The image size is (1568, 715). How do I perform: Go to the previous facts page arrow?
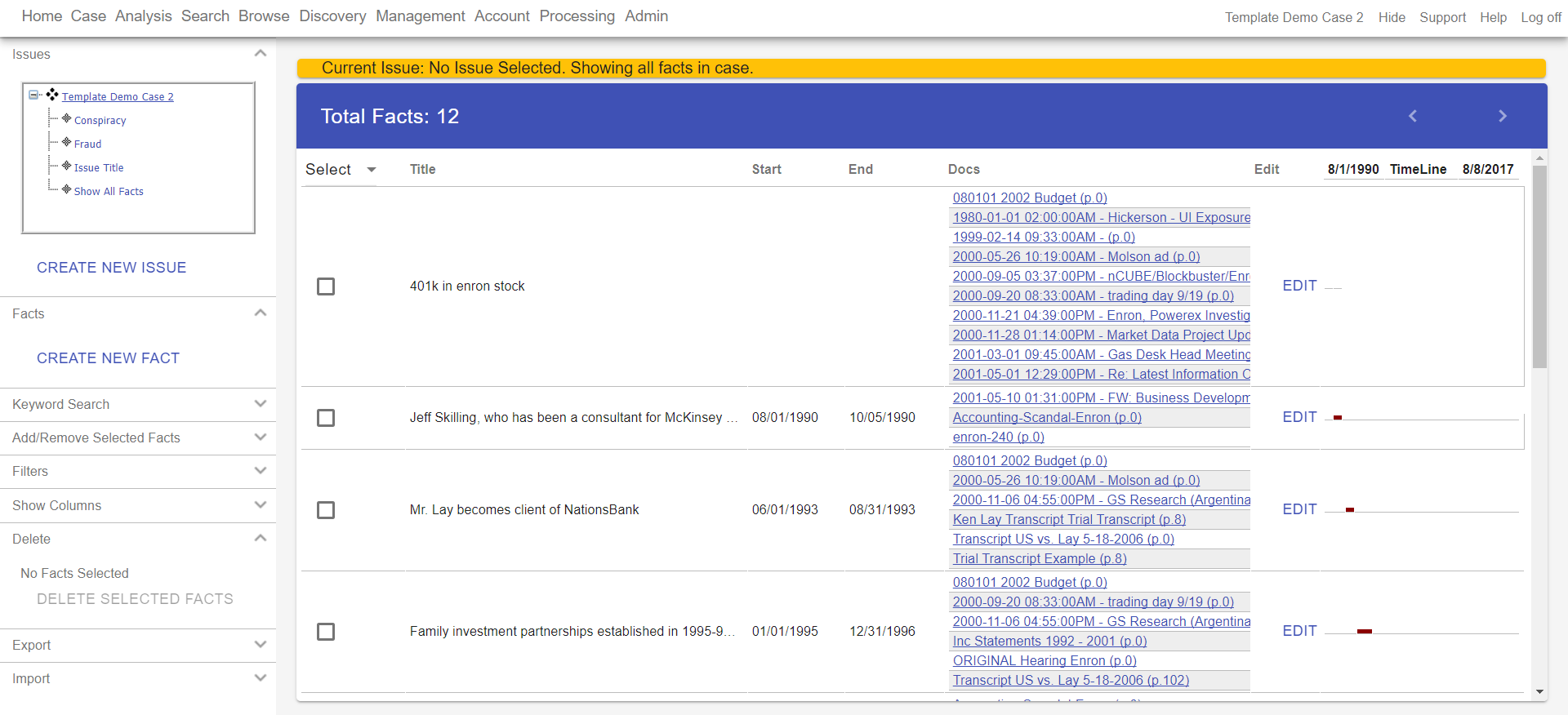tap(1413, 116)
